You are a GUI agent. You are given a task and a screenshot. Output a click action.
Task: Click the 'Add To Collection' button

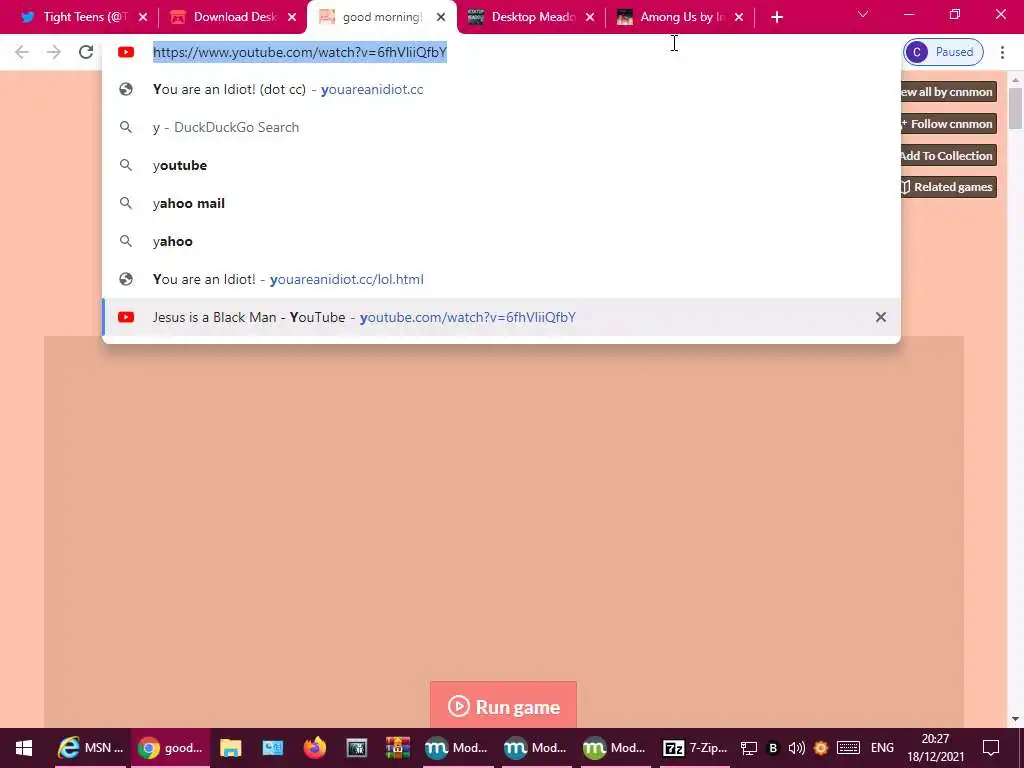point(948,155)
